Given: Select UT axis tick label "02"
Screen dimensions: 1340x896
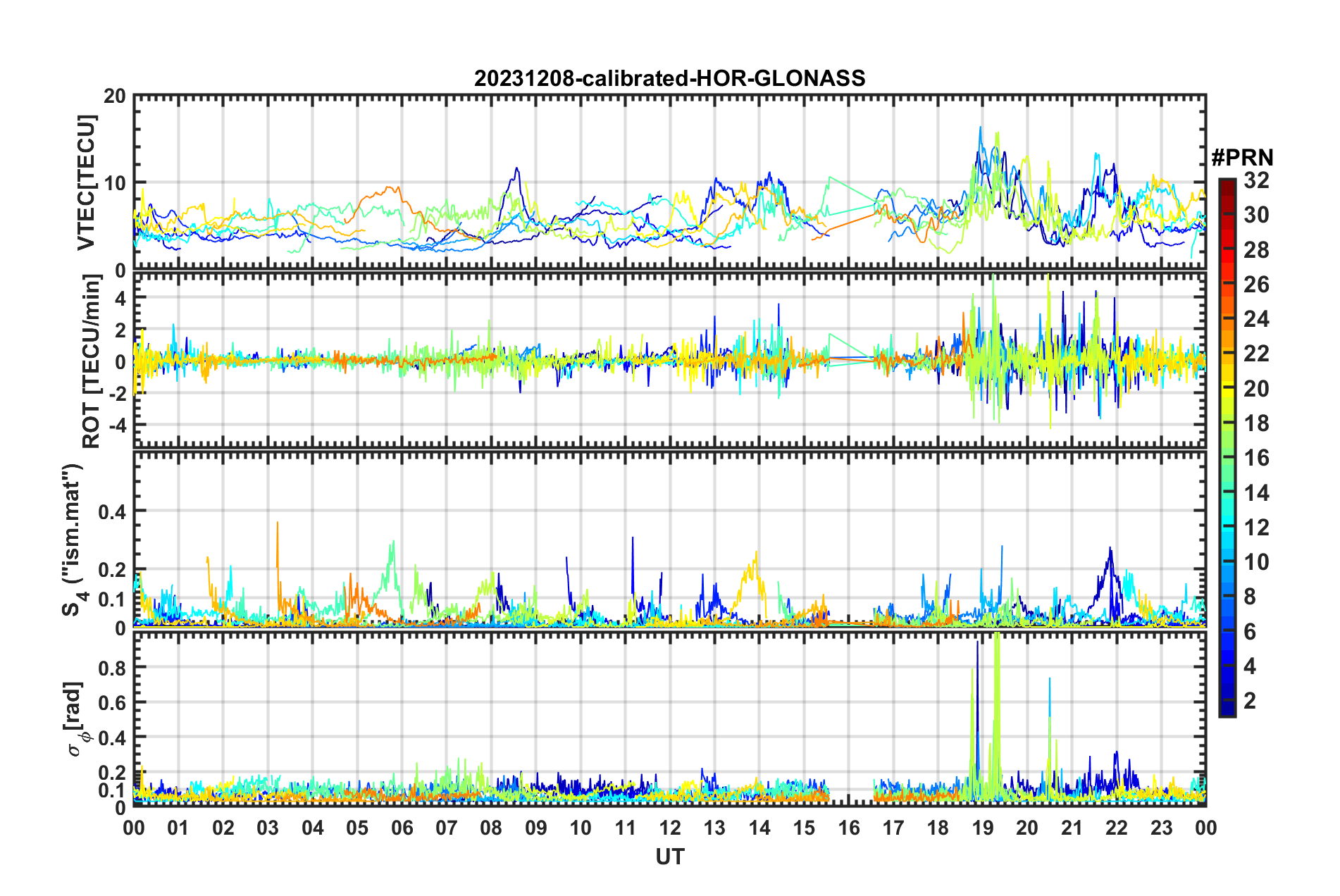Looking at the screenshot, I should [x=223, y=828].
